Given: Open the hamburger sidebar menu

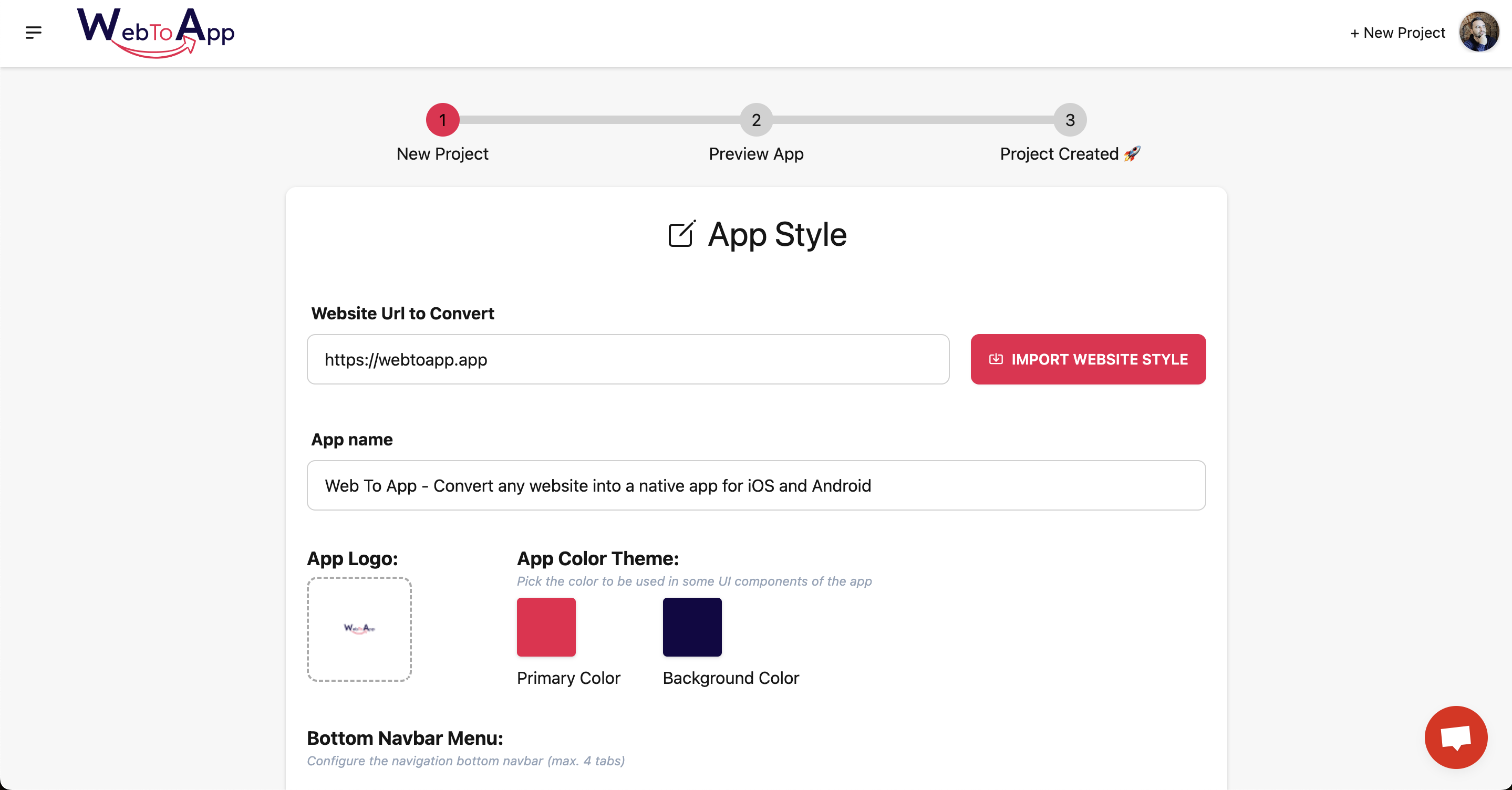Looking at the screenshot, I should [34, 33].
